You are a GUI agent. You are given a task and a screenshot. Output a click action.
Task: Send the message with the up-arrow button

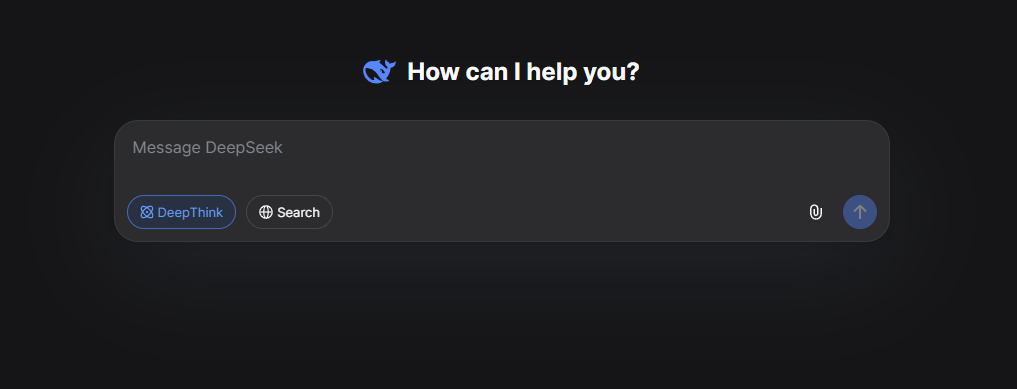(x=859, y=212)
